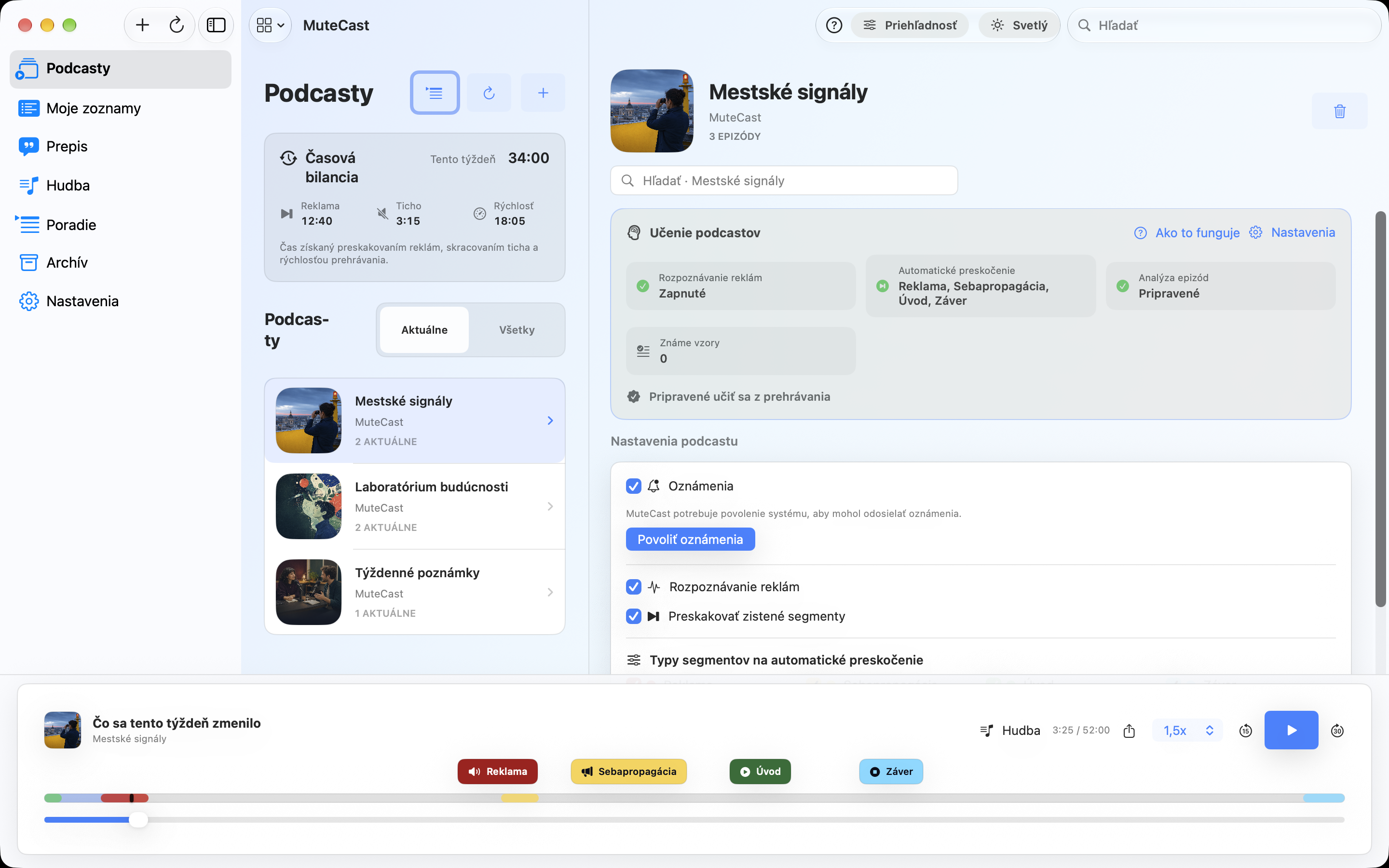Refresh podcasts with the blue reload button
Viewport: 1389px width, 868px height.
point(489,93)
